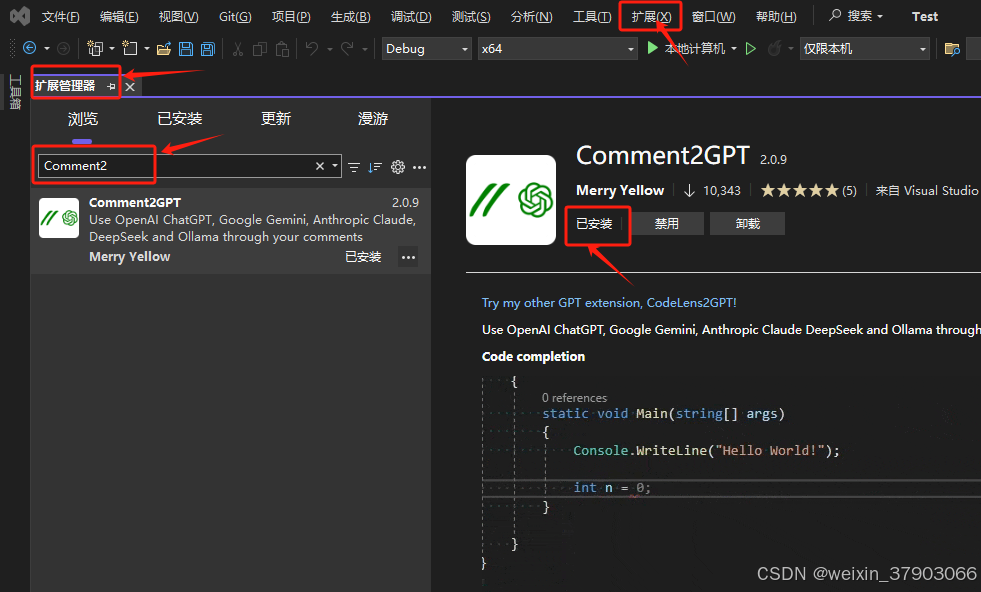Open the 调试(D) menu
The width and height of the screenshot is (981, 592).
[411, 17]
